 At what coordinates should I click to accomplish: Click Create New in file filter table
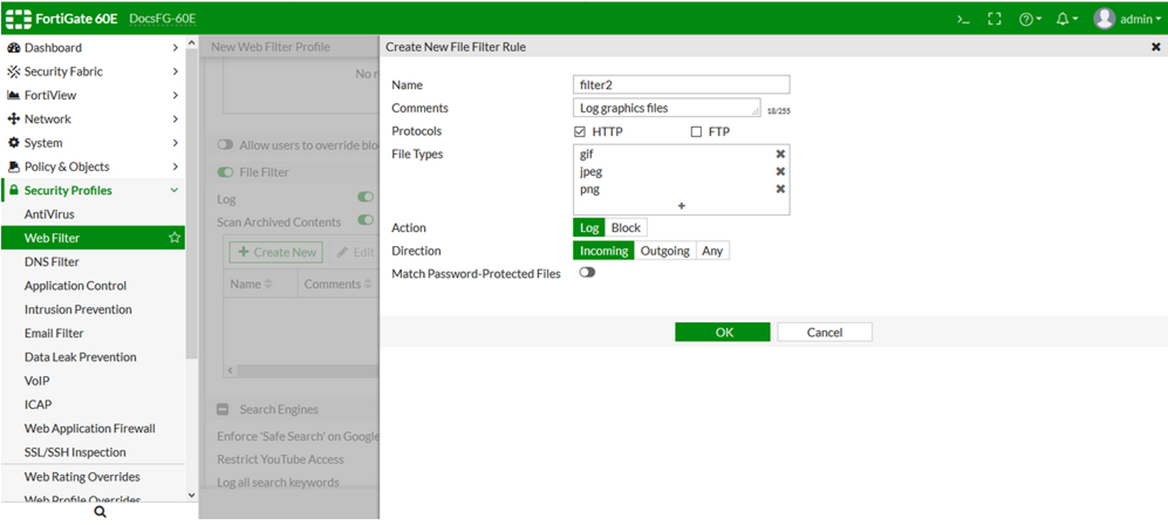coord(277,252)
